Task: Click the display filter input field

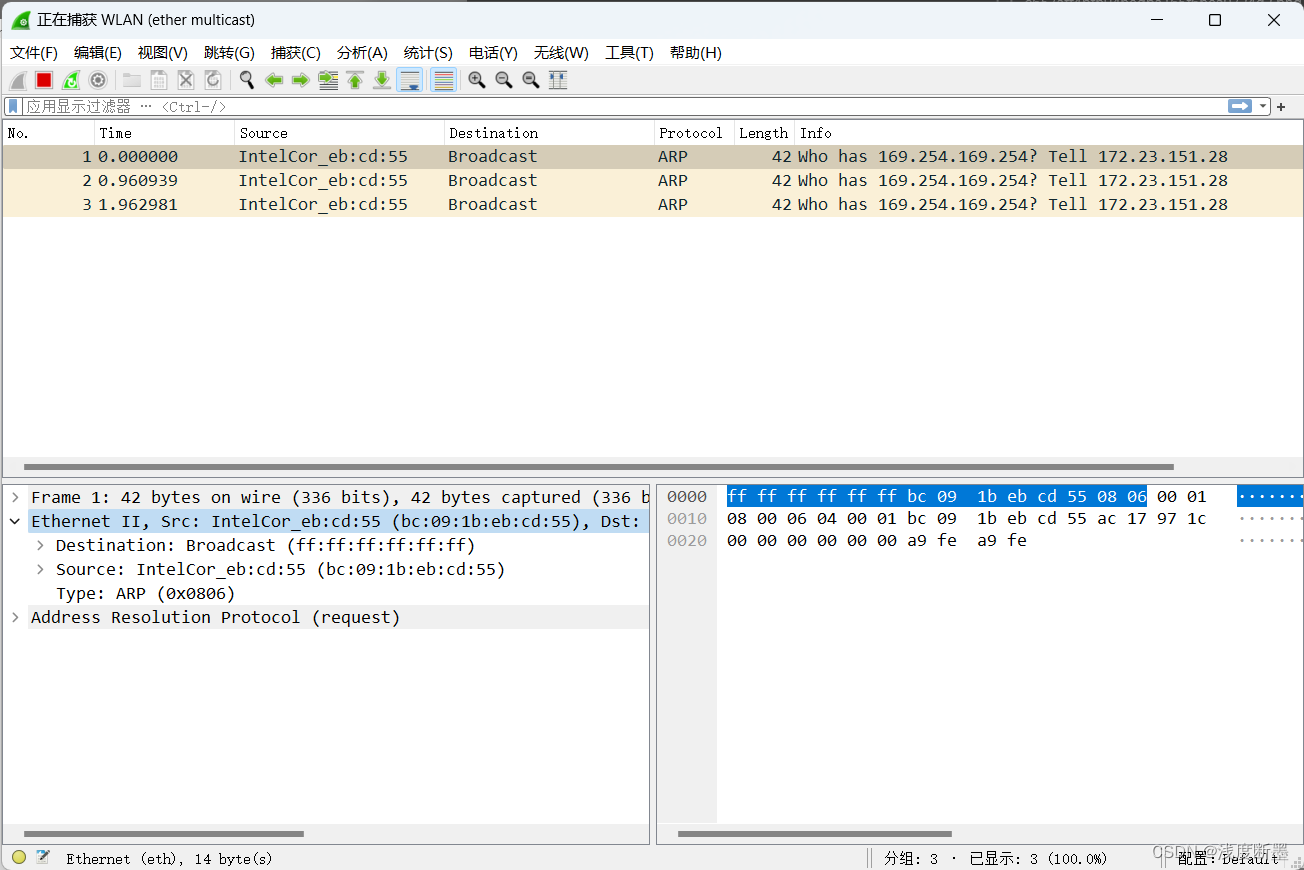Action: (x=625, y=106)
